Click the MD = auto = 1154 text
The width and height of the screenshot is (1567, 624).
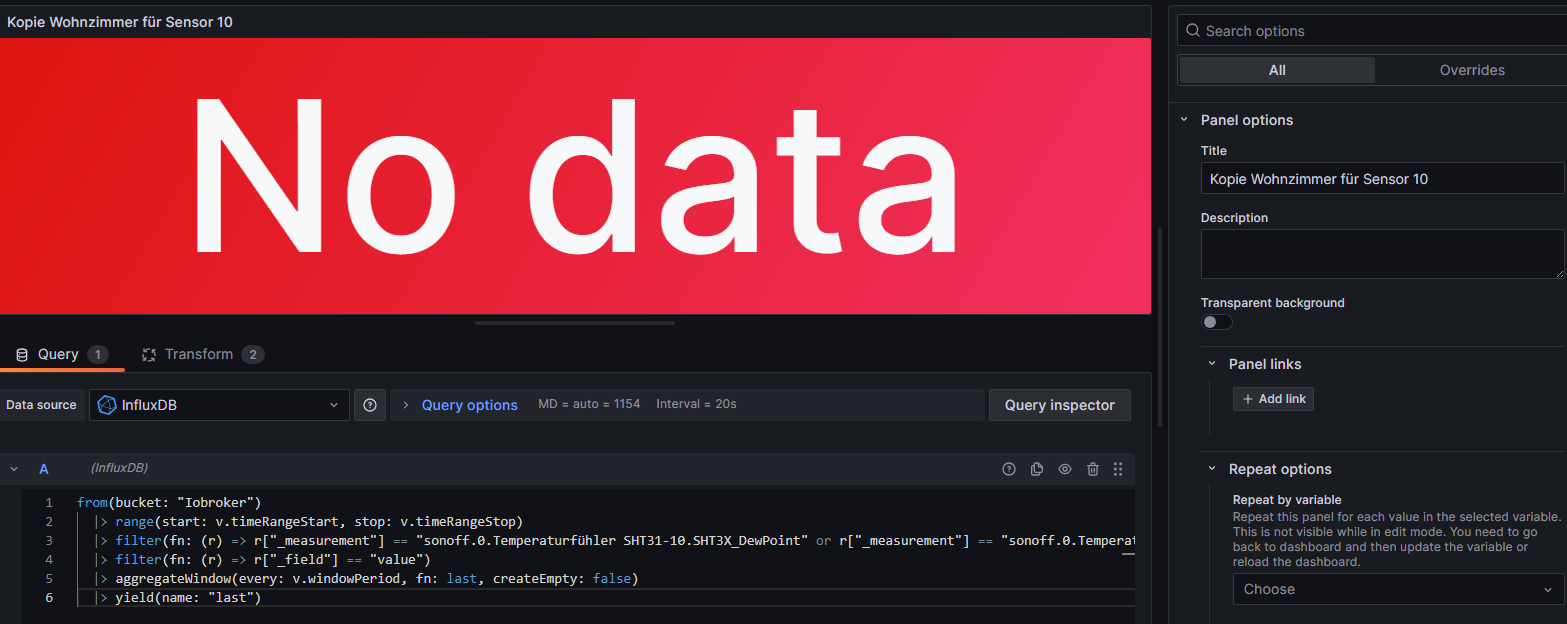589,404
